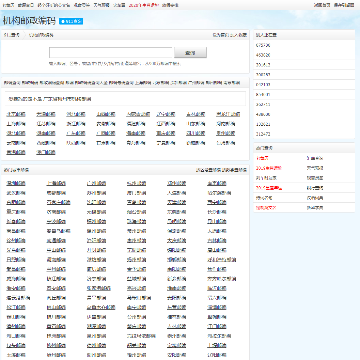This screenshot has height=360, width=360.
Task: Open 河北邮编 in the province list
Action: pyautogui.click(x=76, y=114)
